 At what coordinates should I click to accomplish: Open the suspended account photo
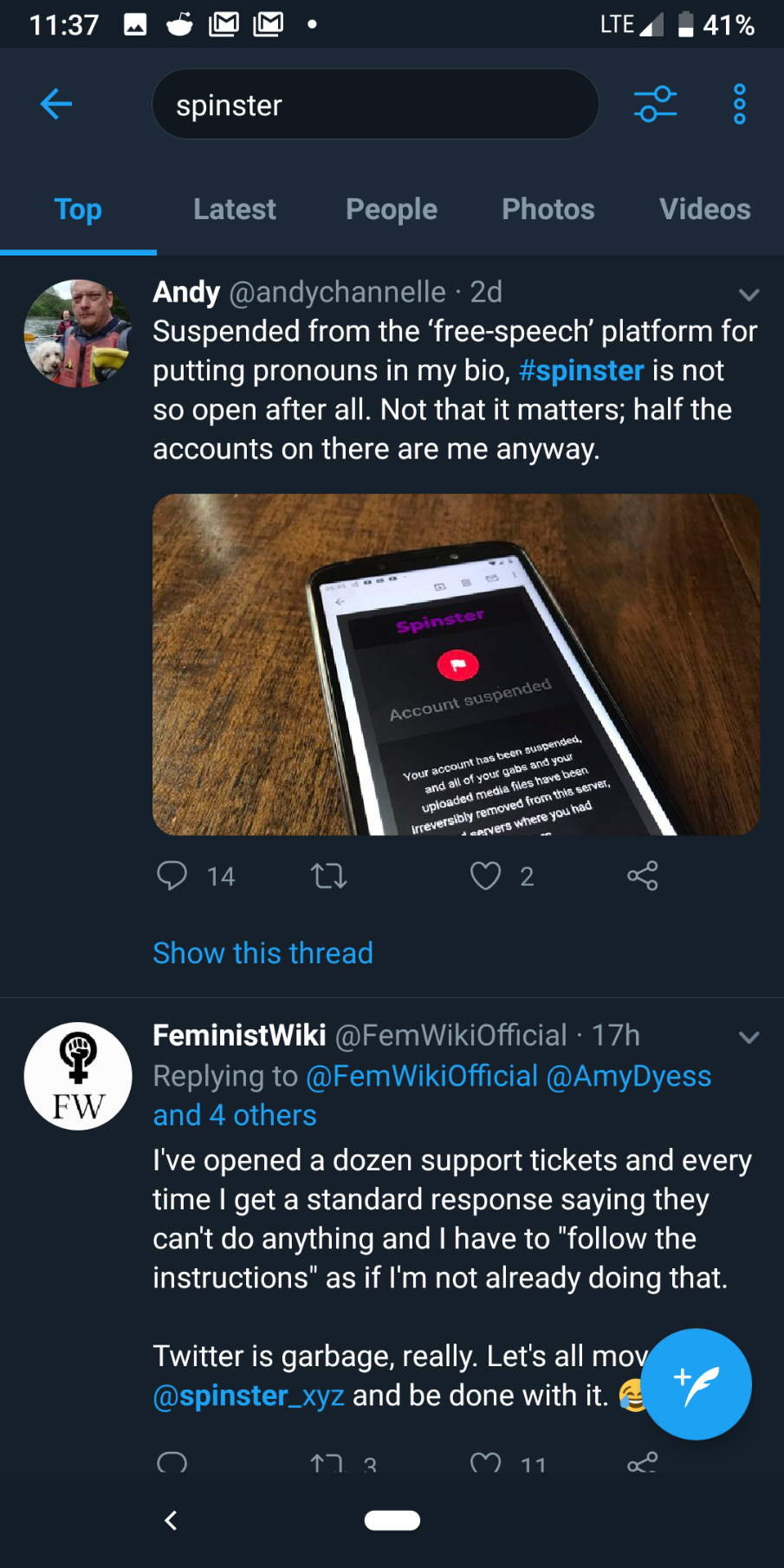456,664
